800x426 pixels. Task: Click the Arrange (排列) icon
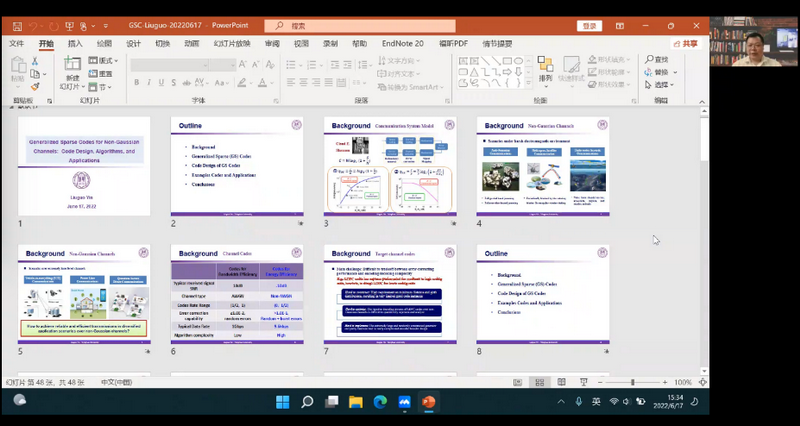coord(545,66)
